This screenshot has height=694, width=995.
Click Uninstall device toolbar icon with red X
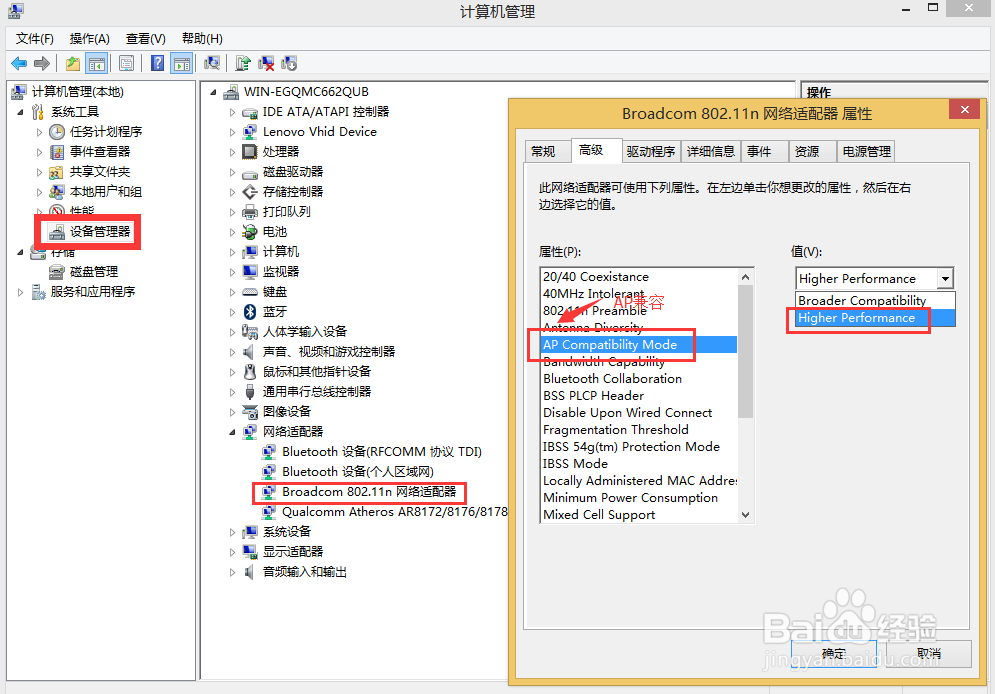coord(267,63)
